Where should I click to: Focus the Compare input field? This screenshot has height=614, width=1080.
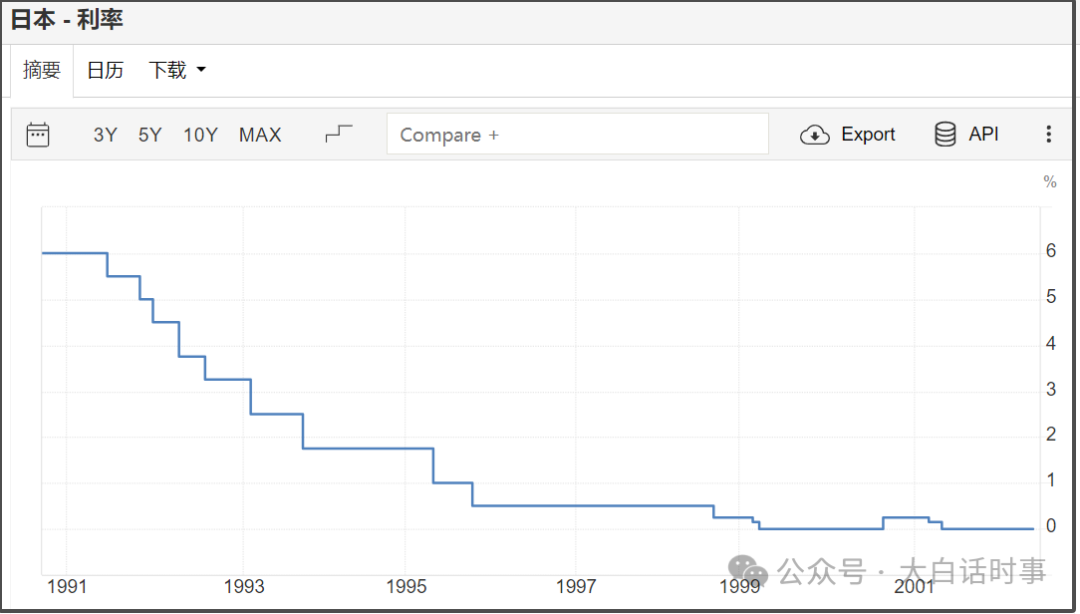(577, 135)
